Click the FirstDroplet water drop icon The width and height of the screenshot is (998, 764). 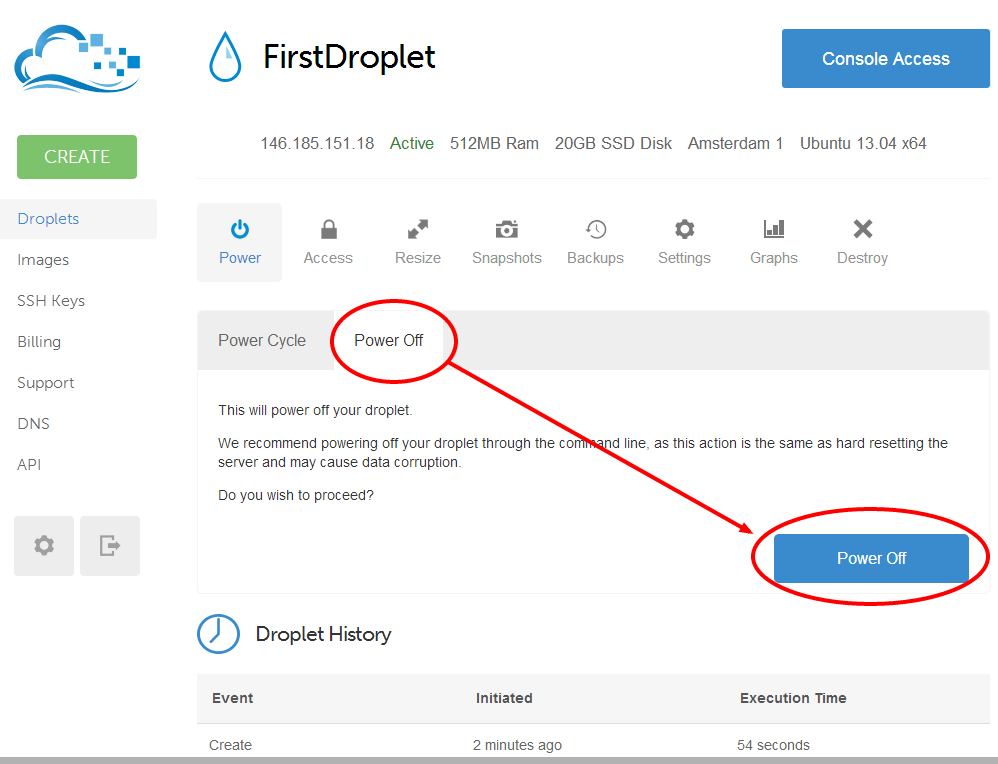point(225,57)
